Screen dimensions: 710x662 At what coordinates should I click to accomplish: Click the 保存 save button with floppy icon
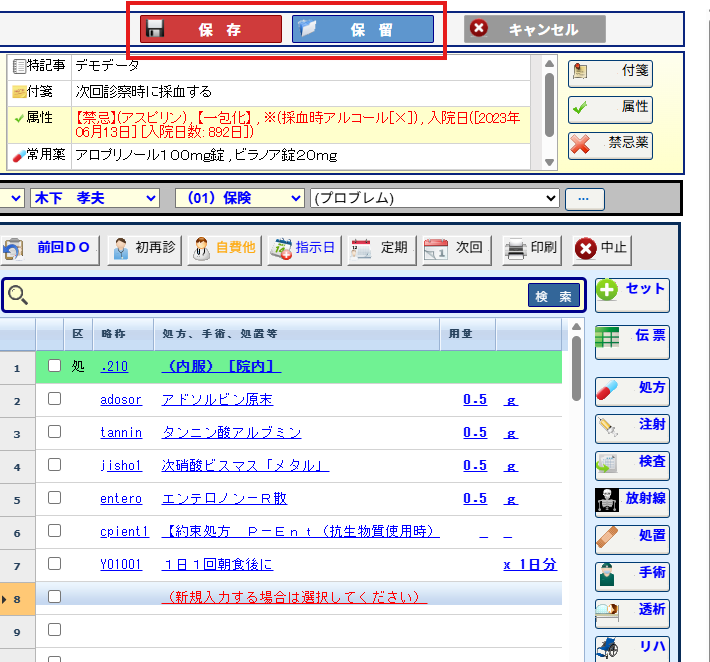point(210,29)
